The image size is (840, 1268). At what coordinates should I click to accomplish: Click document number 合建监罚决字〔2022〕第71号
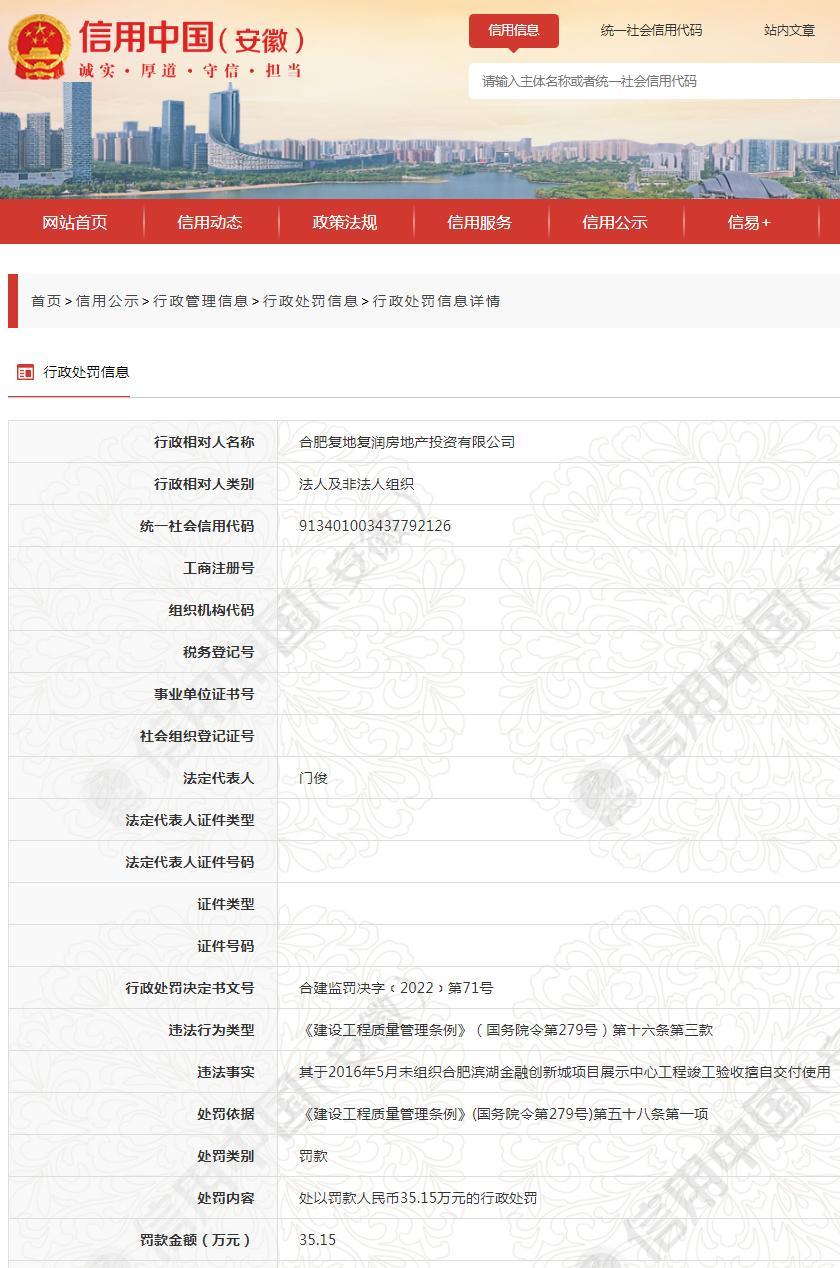click(396, 988)
